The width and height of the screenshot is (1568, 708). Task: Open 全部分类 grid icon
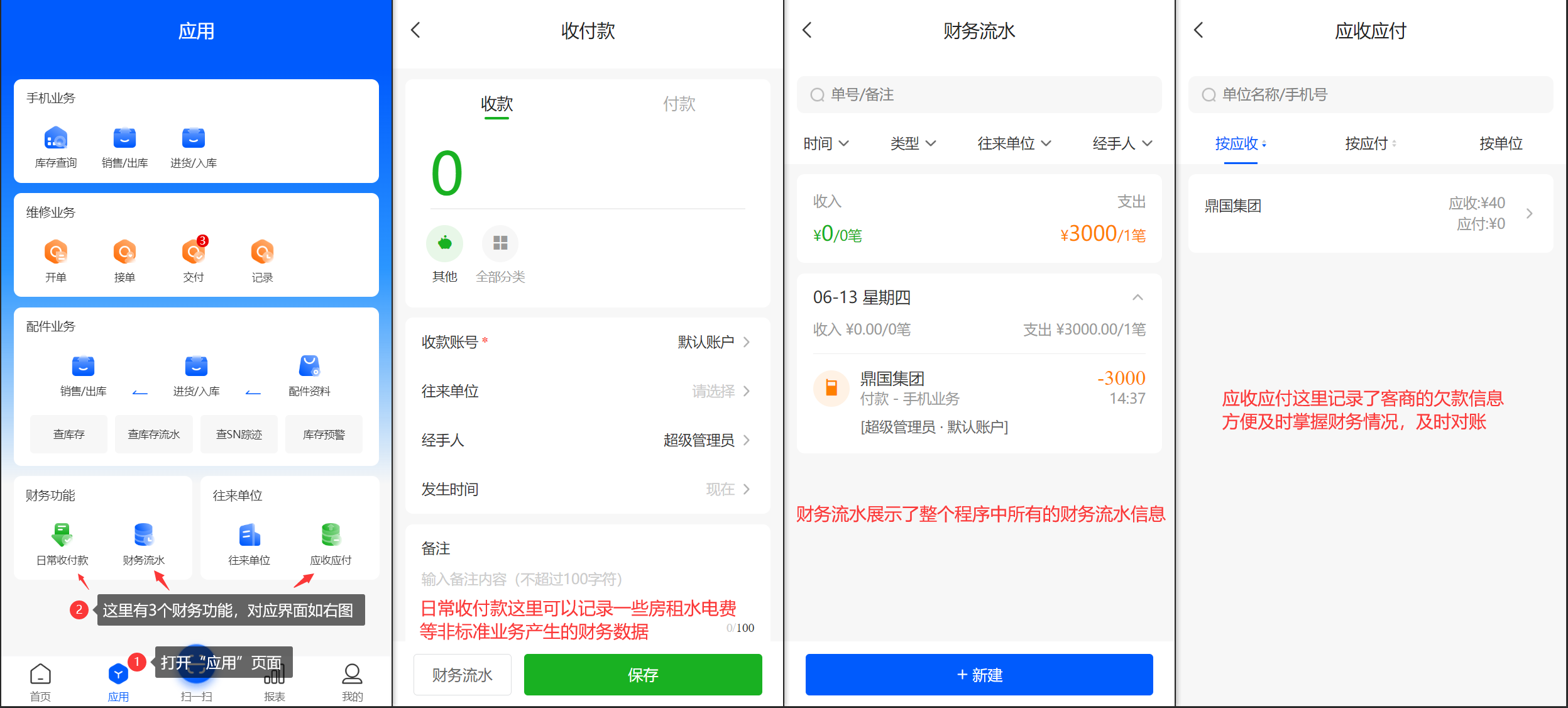coord(500,244)
